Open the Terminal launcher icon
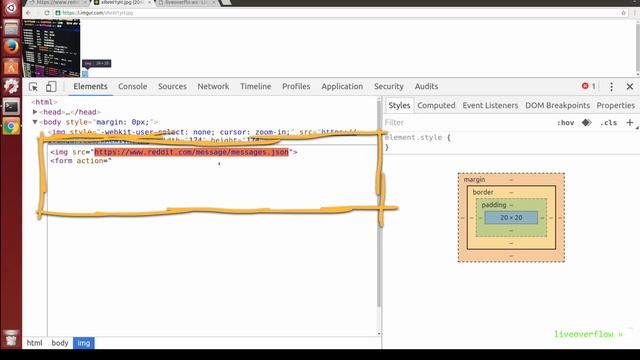This screenshot has height=360, width=640. pyautogui.click(x=11, y=107)
